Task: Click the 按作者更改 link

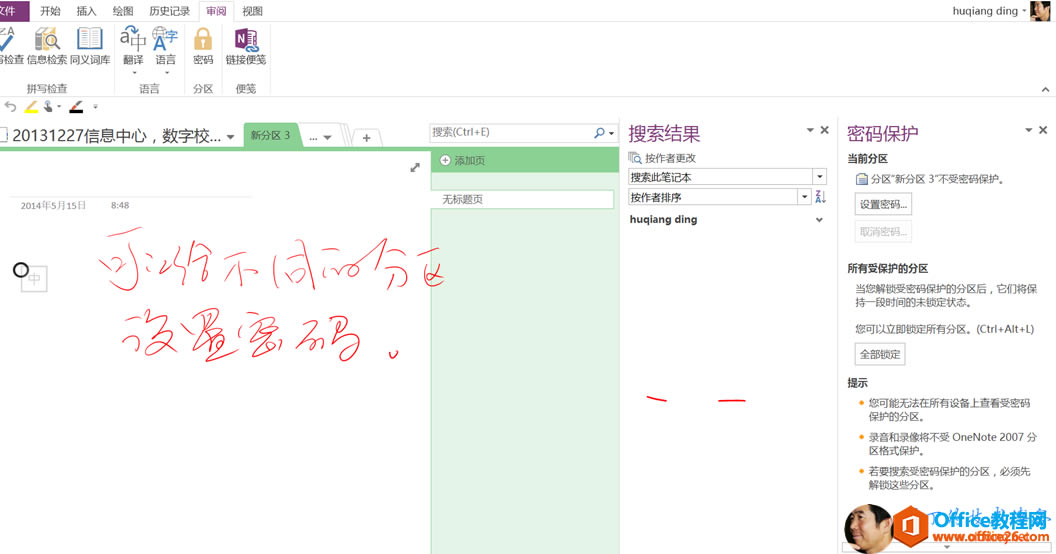Action: (670, 158)
